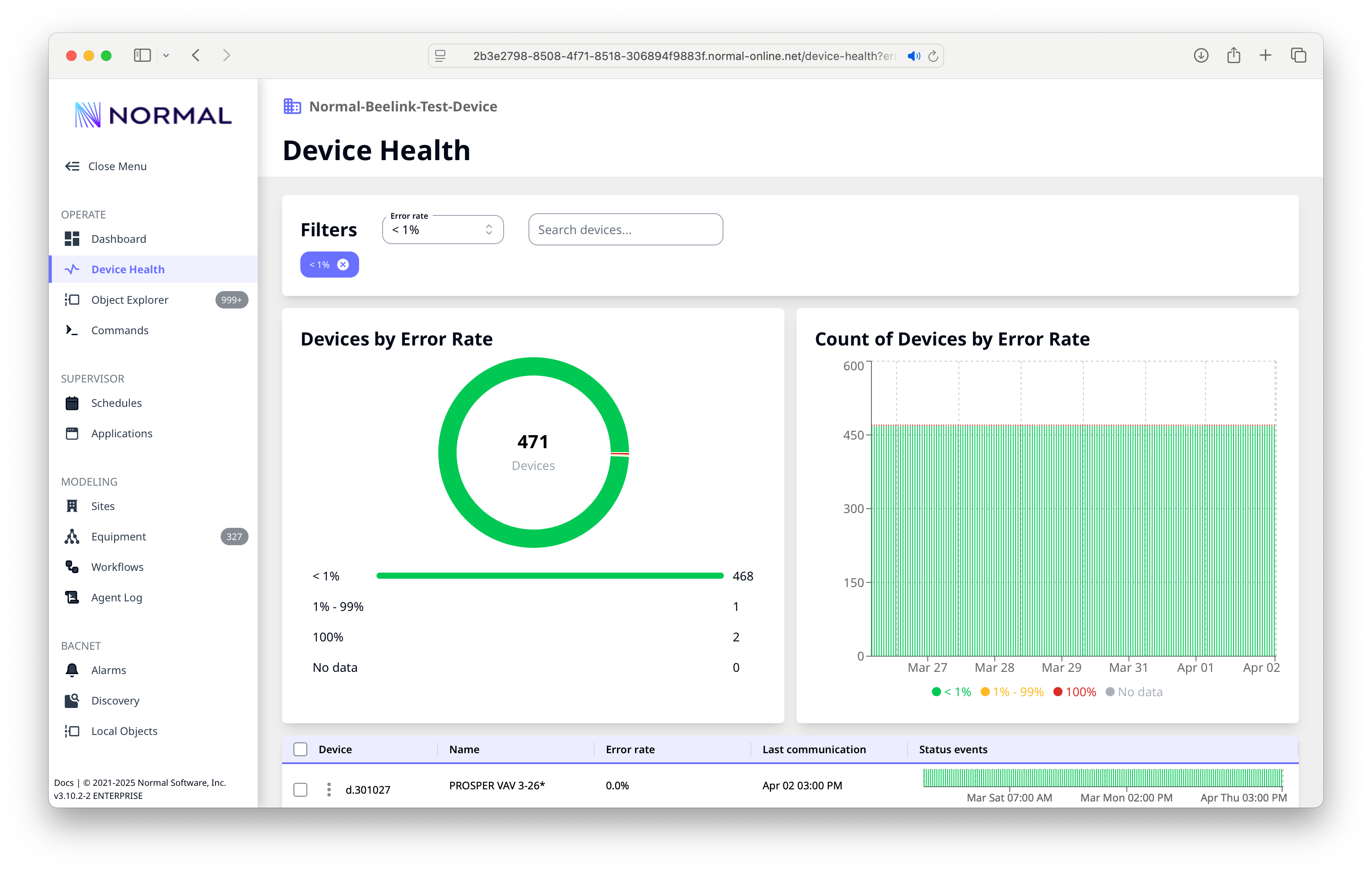
Task: Open Agent Log scroll icon
Action: click(72, 597)
